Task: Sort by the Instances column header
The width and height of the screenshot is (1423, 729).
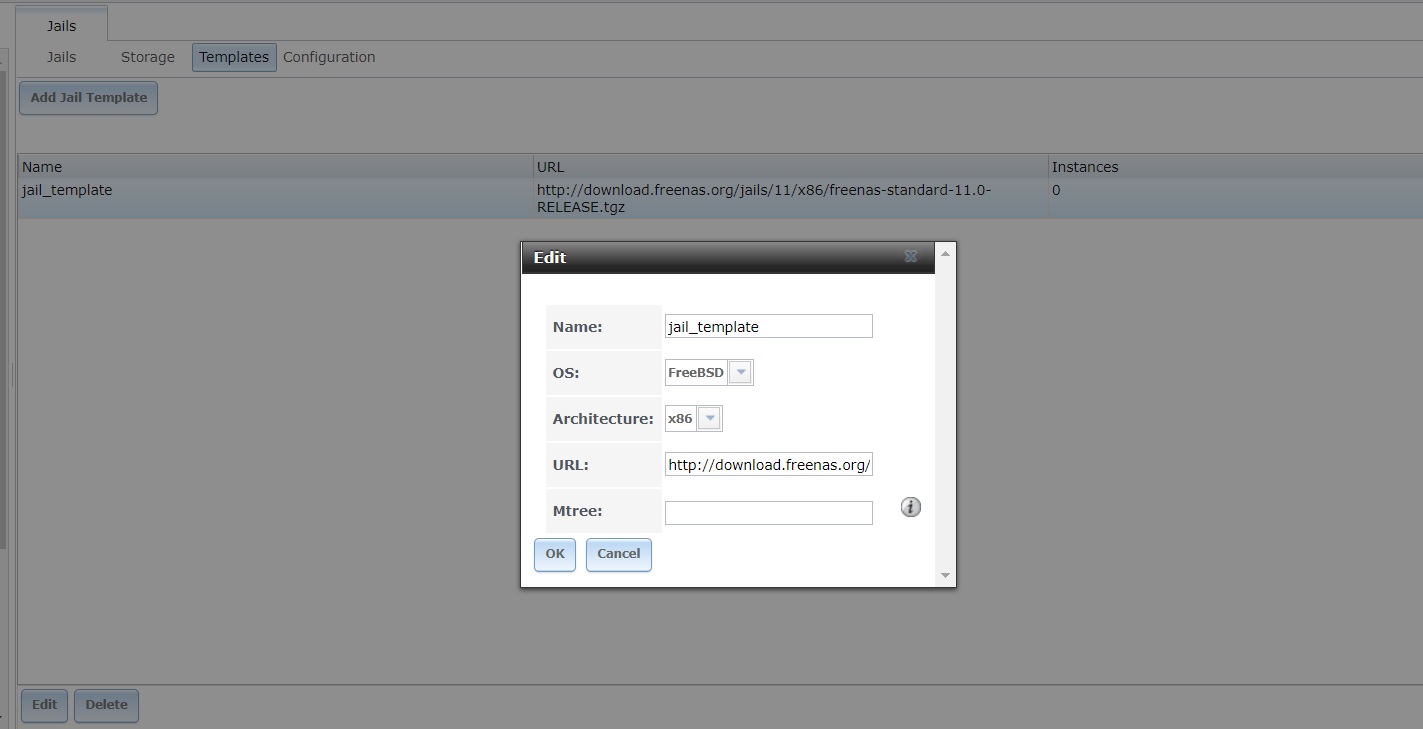Action: click(1235, 167)
